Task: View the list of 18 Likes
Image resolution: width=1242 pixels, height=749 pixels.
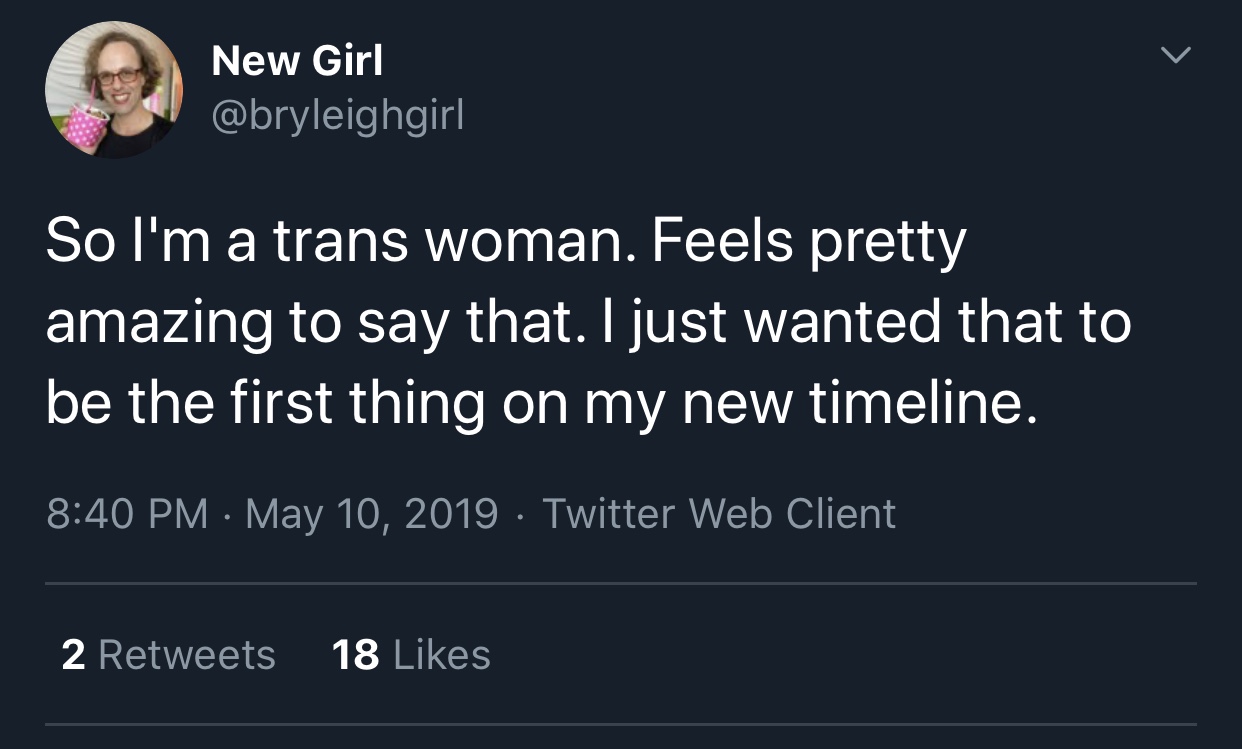Action: tap(410, 655)
